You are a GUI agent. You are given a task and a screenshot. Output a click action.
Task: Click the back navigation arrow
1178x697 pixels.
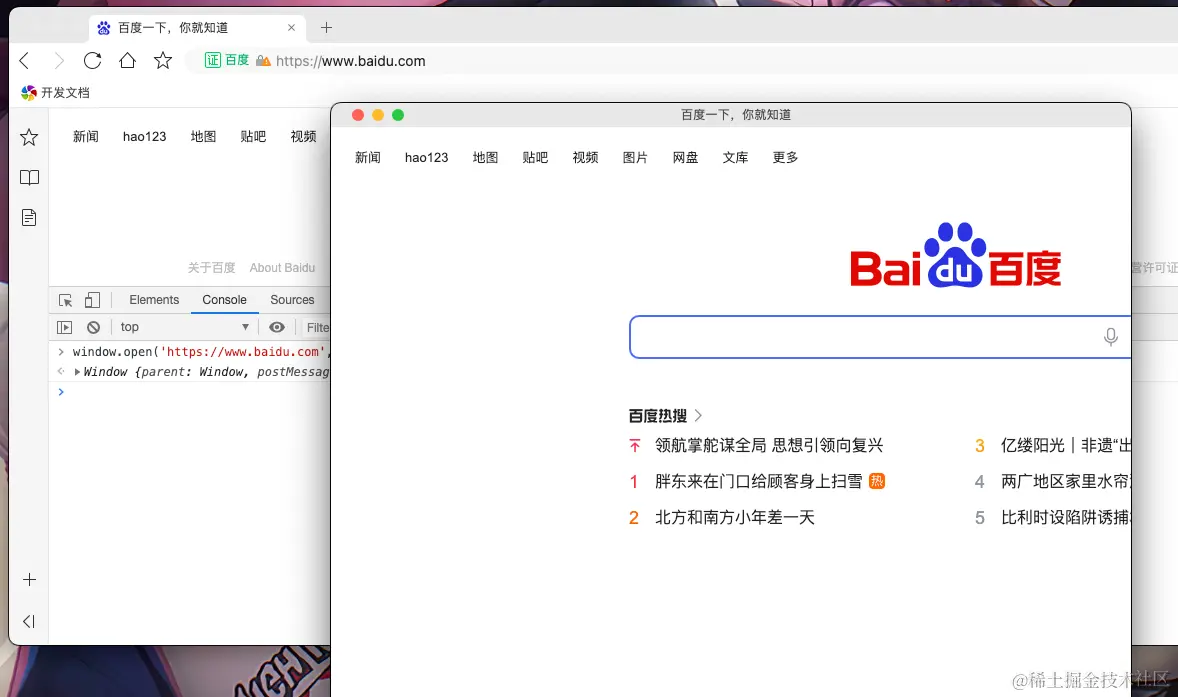coord(24,60)
